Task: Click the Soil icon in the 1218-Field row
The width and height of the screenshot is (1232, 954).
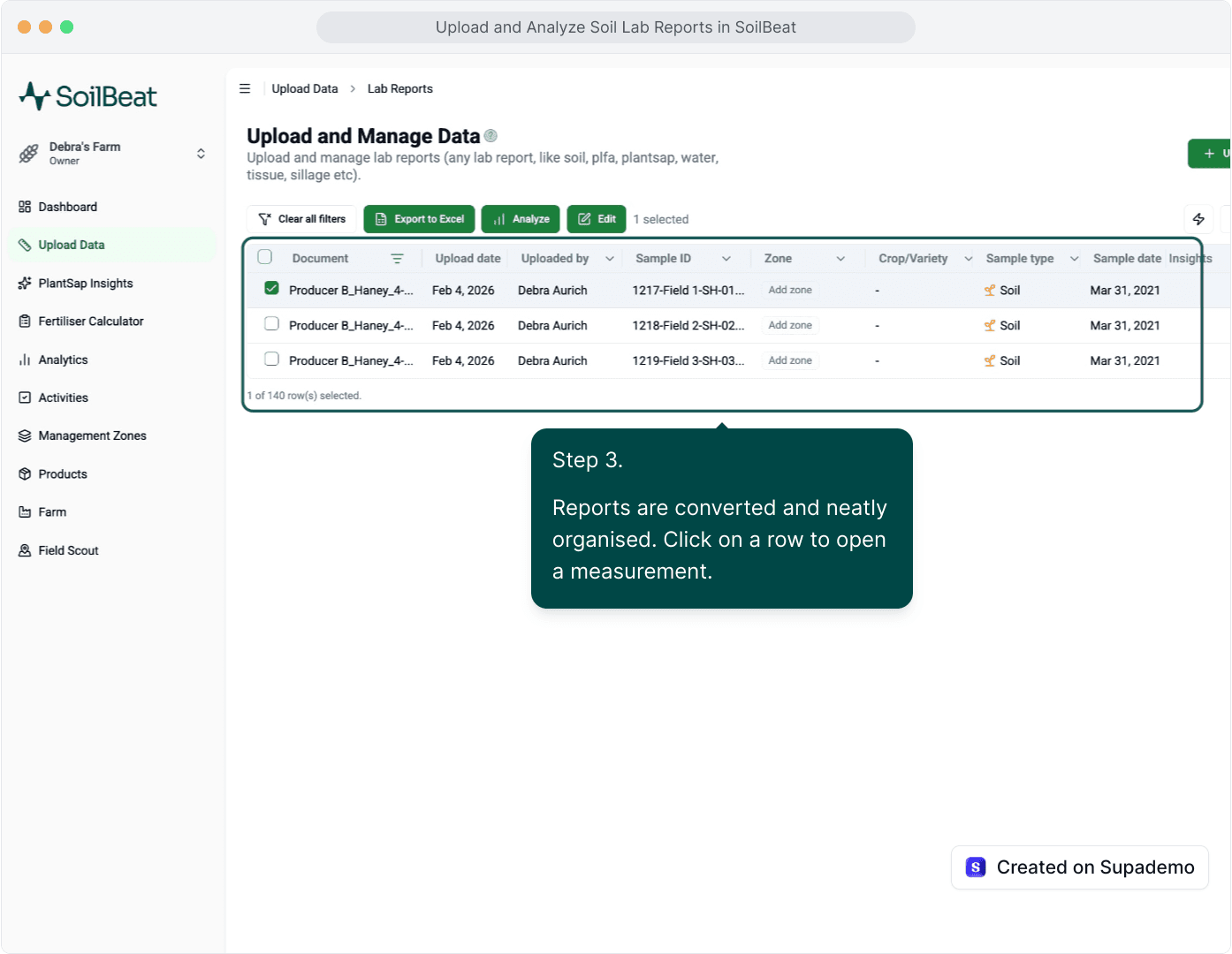Action: click(x=990, y=326)
